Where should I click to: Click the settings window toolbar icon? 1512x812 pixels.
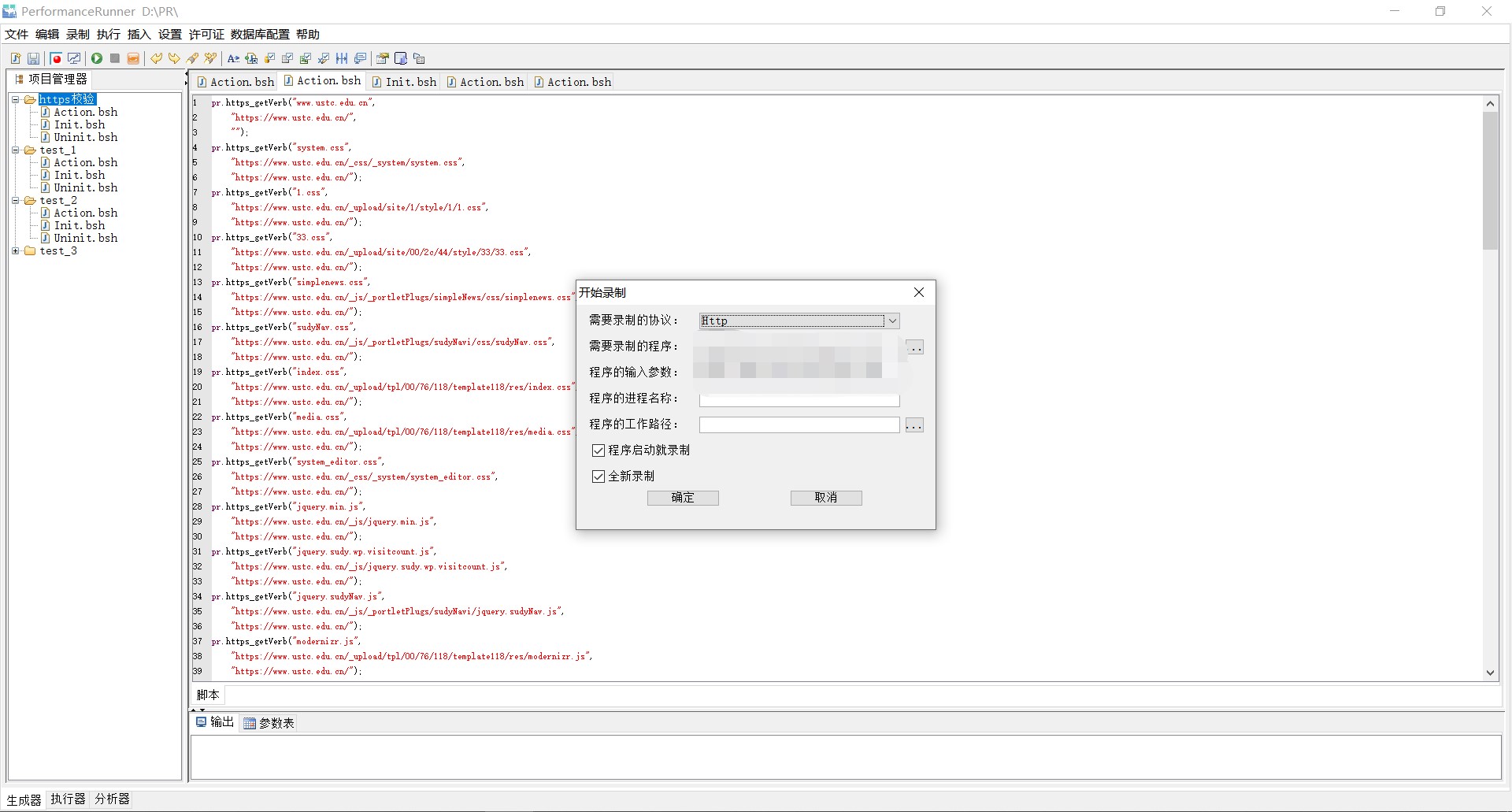tap(383, 58)
